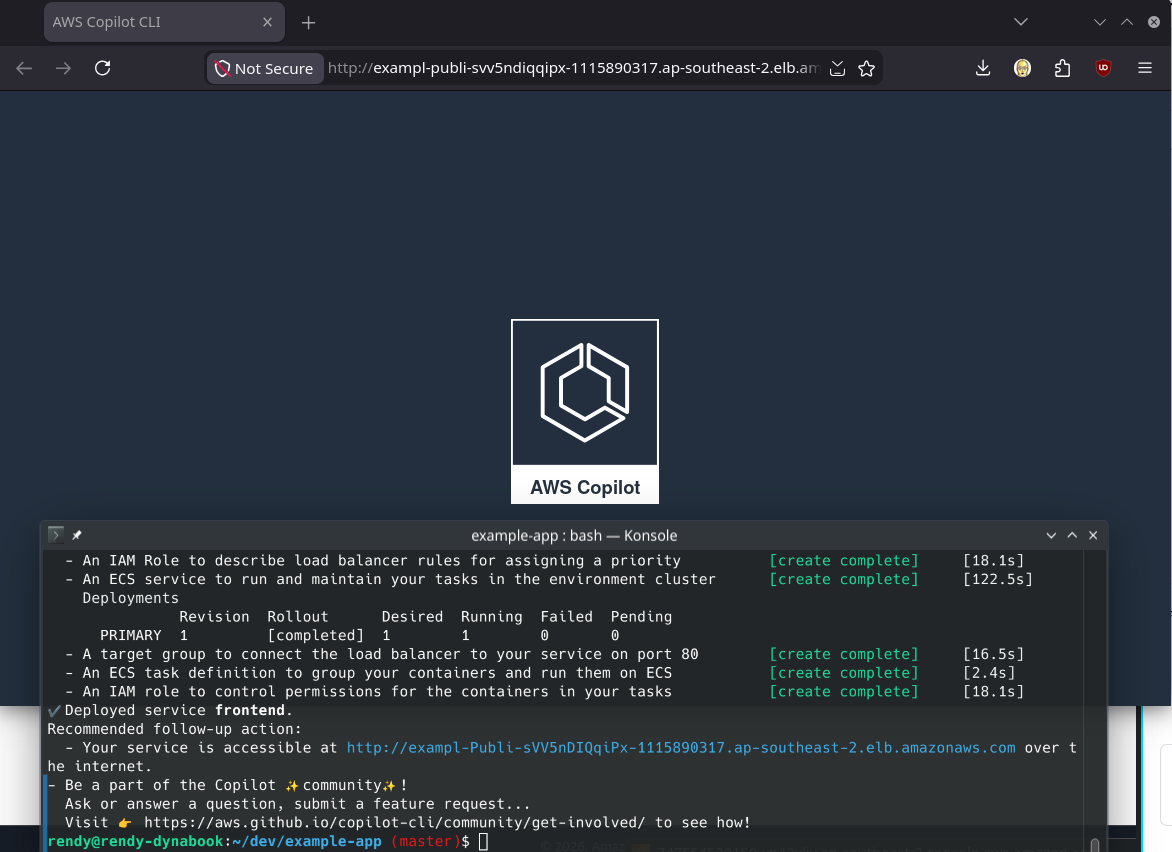Screen dimensions: 1172x852
Task: Select the AWS Copilot CLI tab
Action: pyautogui.click(x=164, y=22)
